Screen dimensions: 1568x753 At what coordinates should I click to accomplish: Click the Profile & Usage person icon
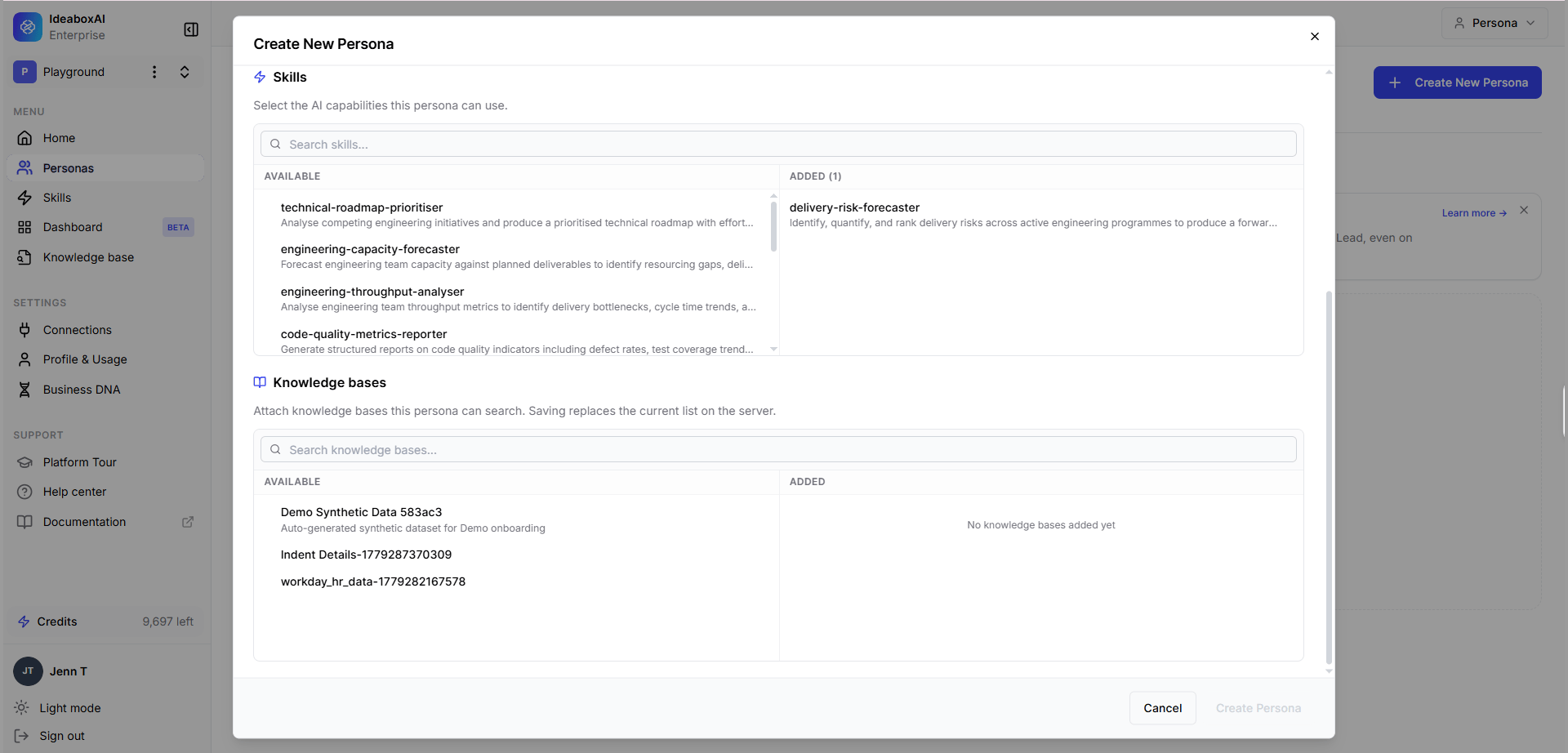[x=24, y=359]
